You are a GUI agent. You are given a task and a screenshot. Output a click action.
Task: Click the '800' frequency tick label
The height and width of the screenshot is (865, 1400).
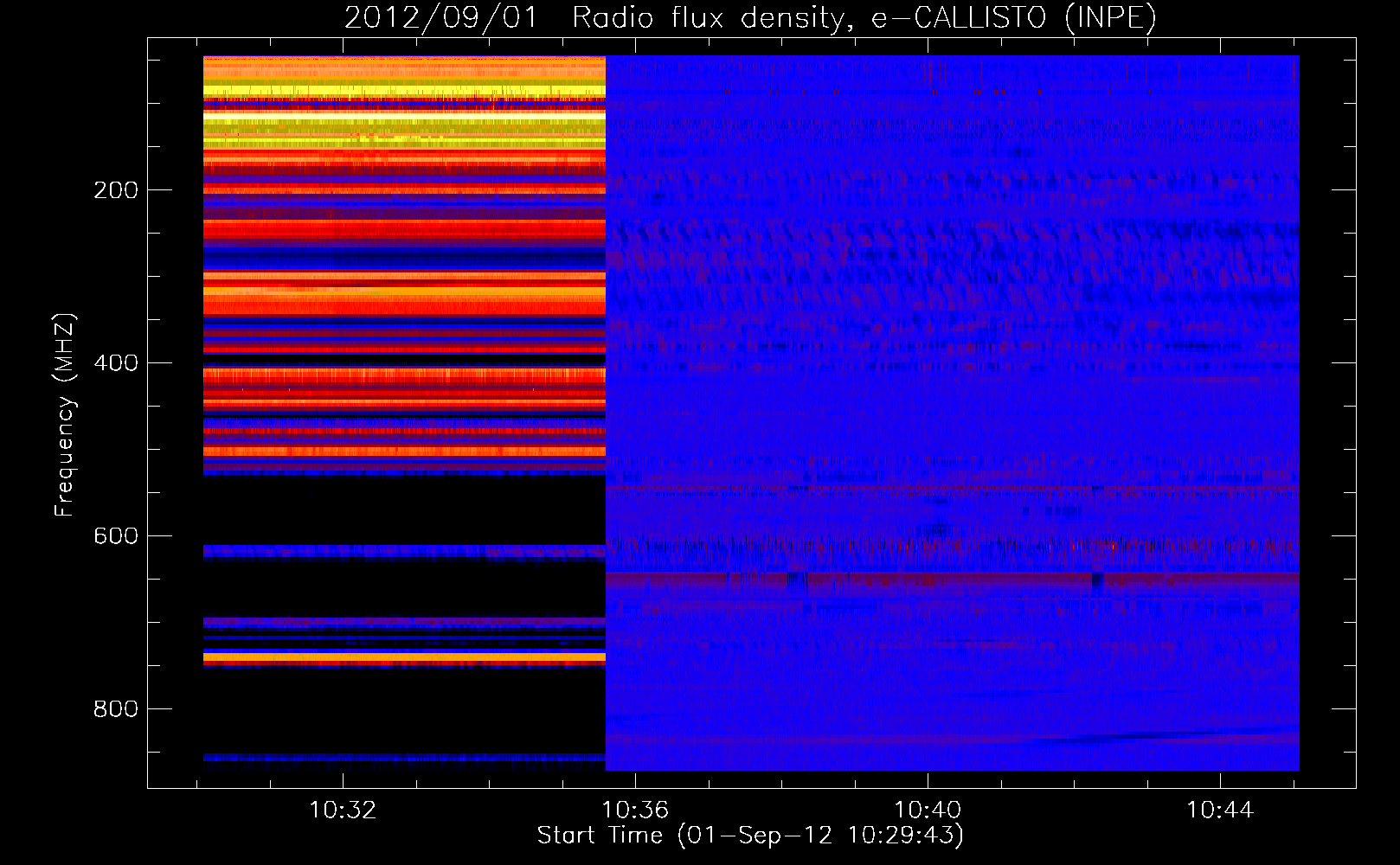(116, 709)
